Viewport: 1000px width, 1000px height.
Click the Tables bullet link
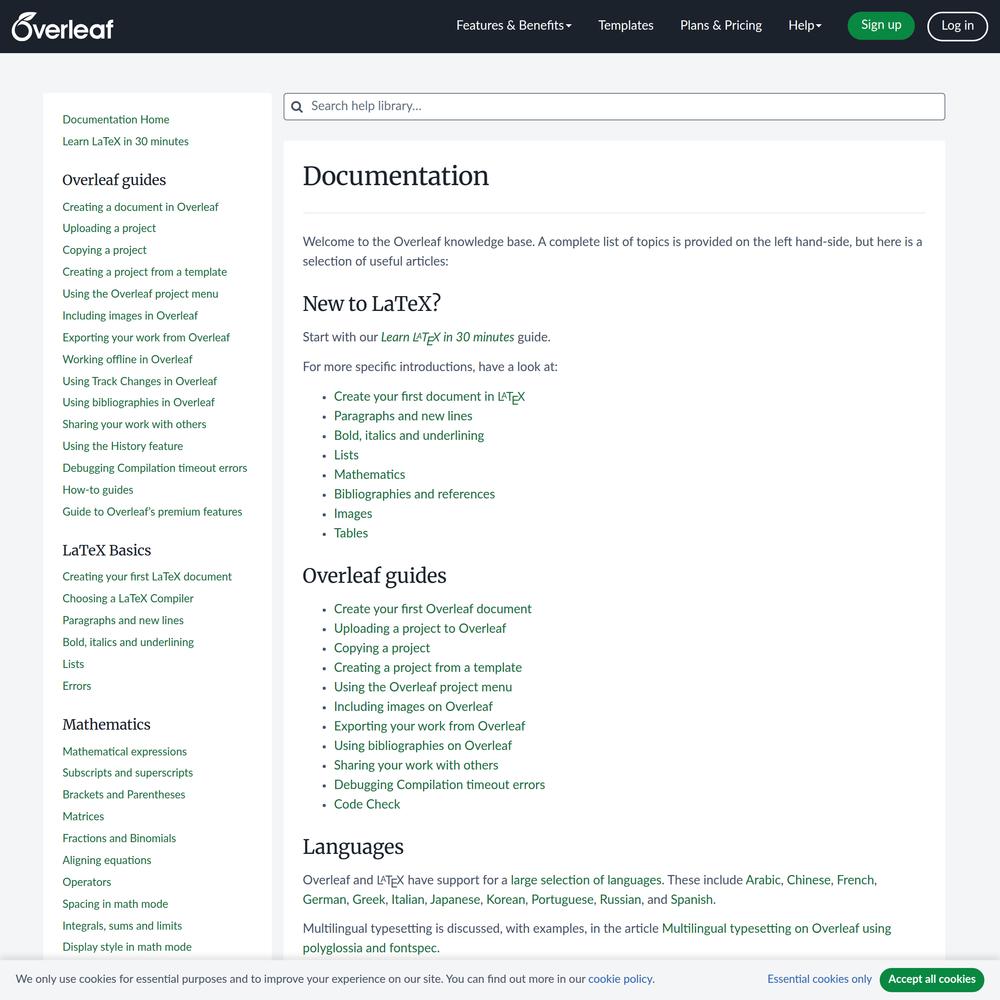point(351,533)
